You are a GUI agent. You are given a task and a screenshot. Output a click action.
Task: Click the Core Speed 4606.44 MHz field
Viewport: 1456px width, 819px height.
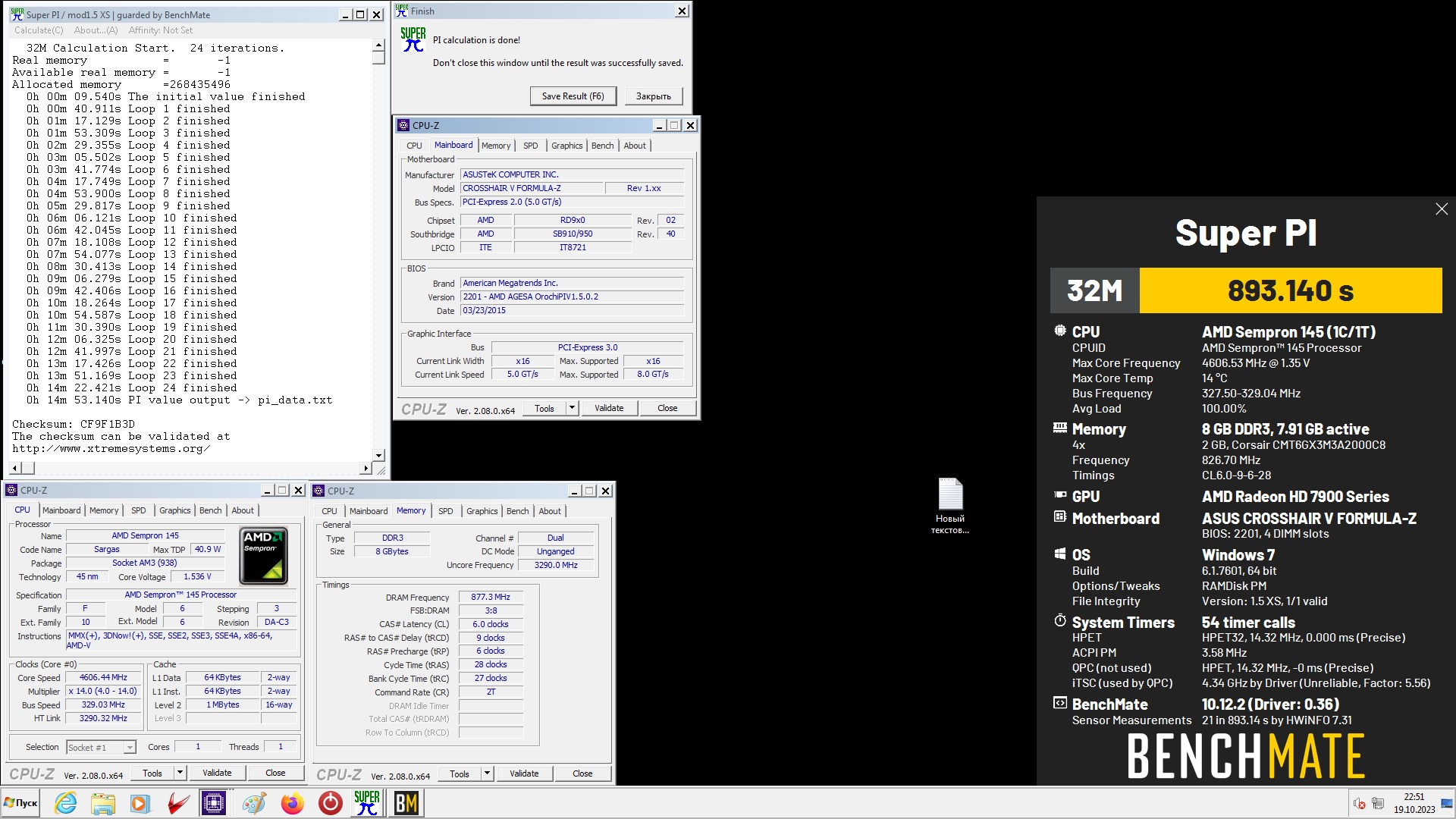103,677
